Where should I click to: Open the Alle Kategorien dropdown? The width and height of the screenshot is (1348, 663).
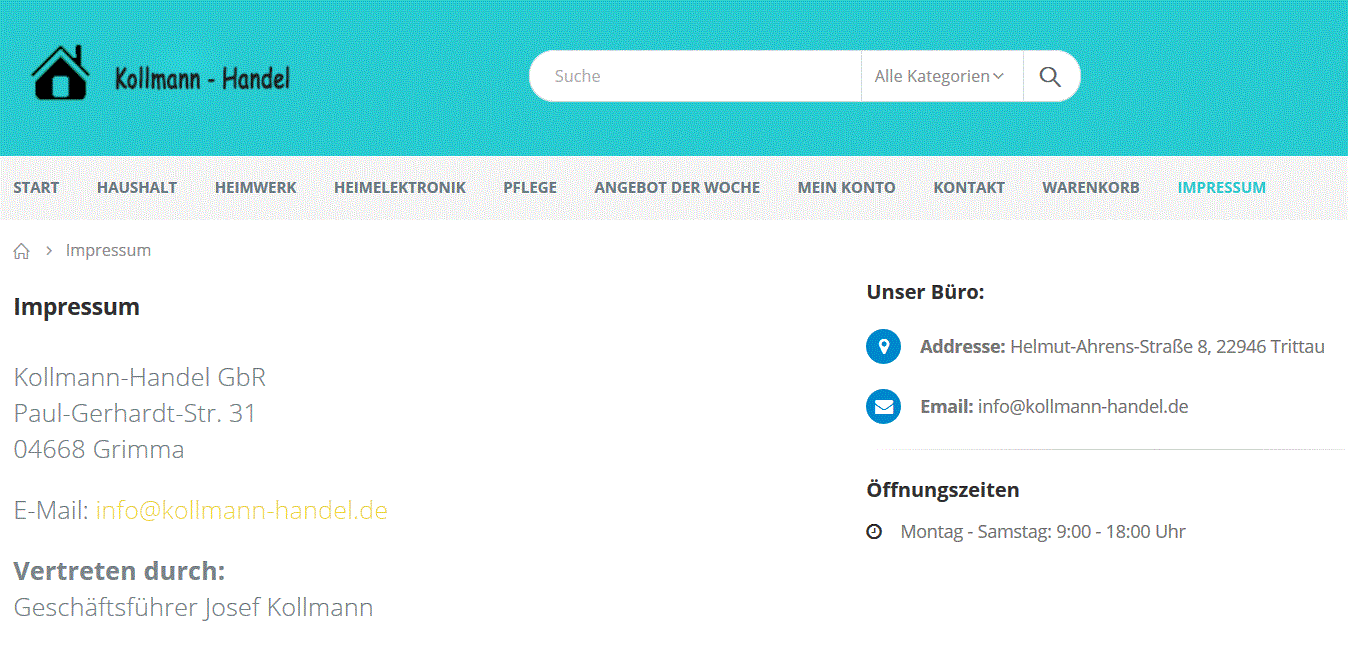tap(941, 76)
